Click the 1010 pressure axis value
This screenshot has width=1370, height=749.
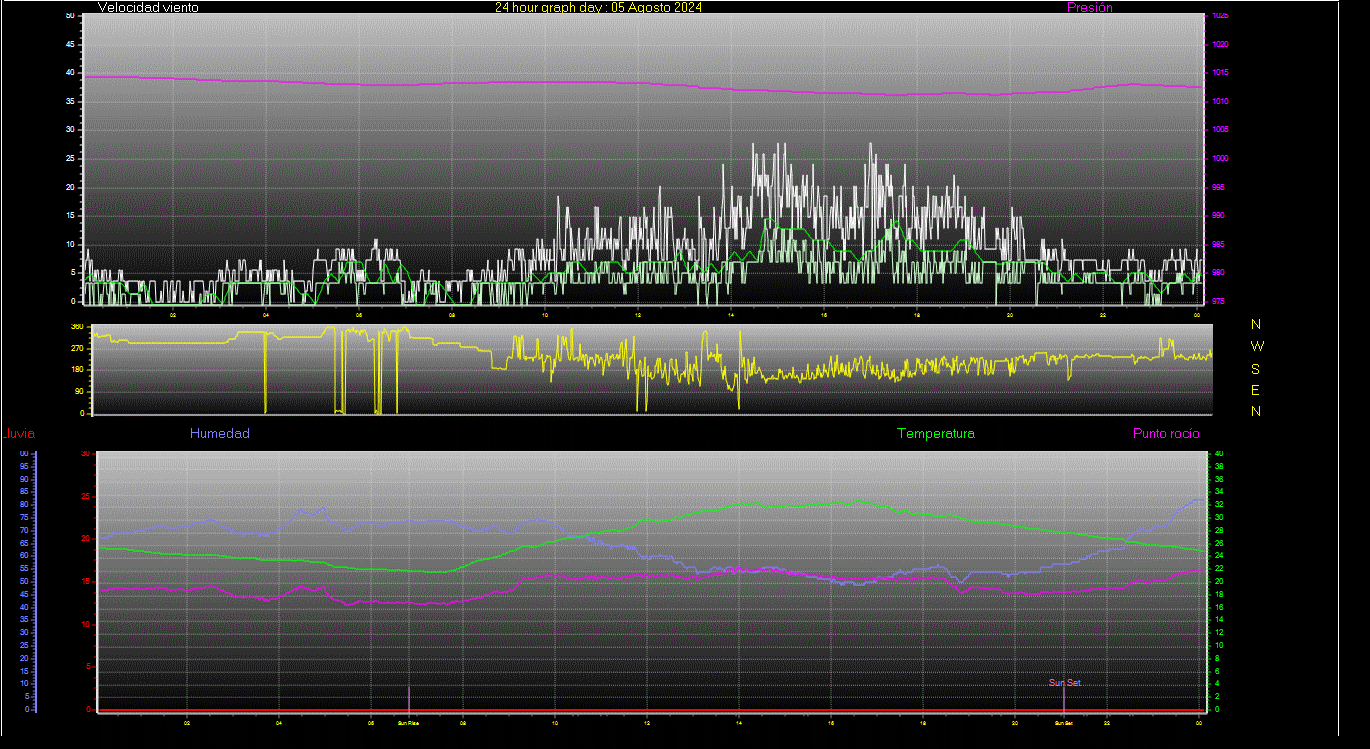(x=1220, y=101)
